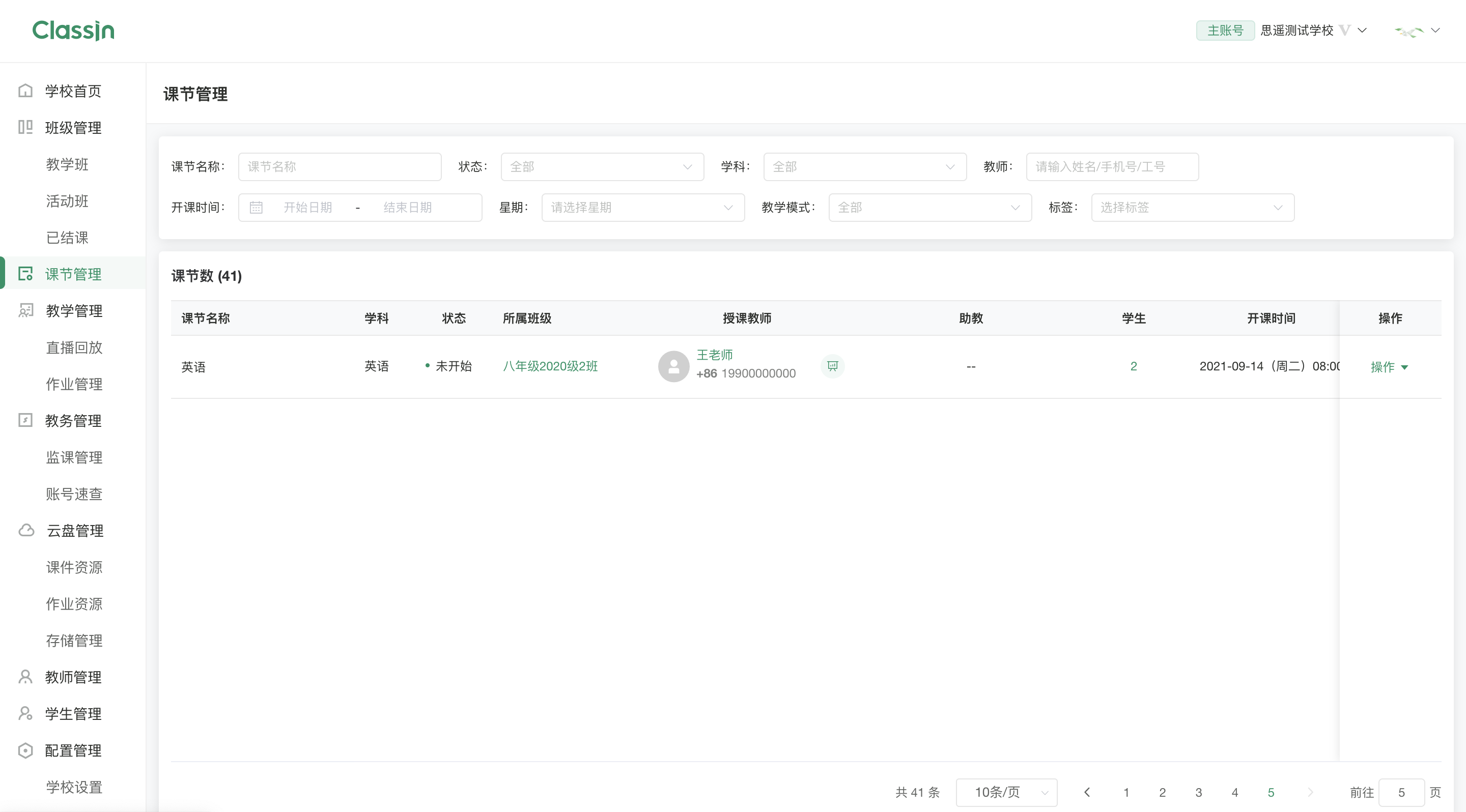This screenshot has height=812, width=1466.
Task: Select current page 5
Action: 1271,792
